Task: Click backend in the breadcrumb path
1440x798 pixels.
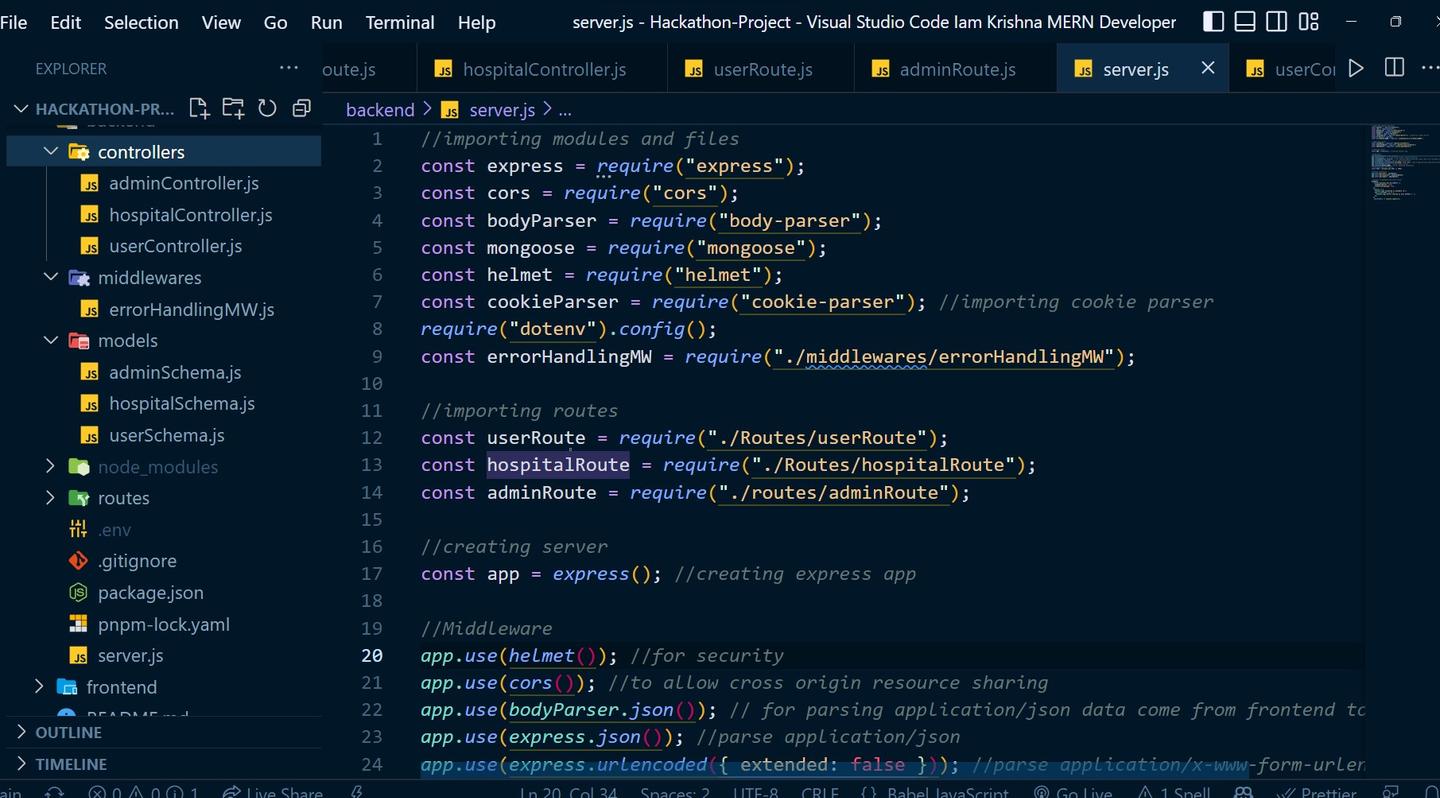Action: pos(380,110)
